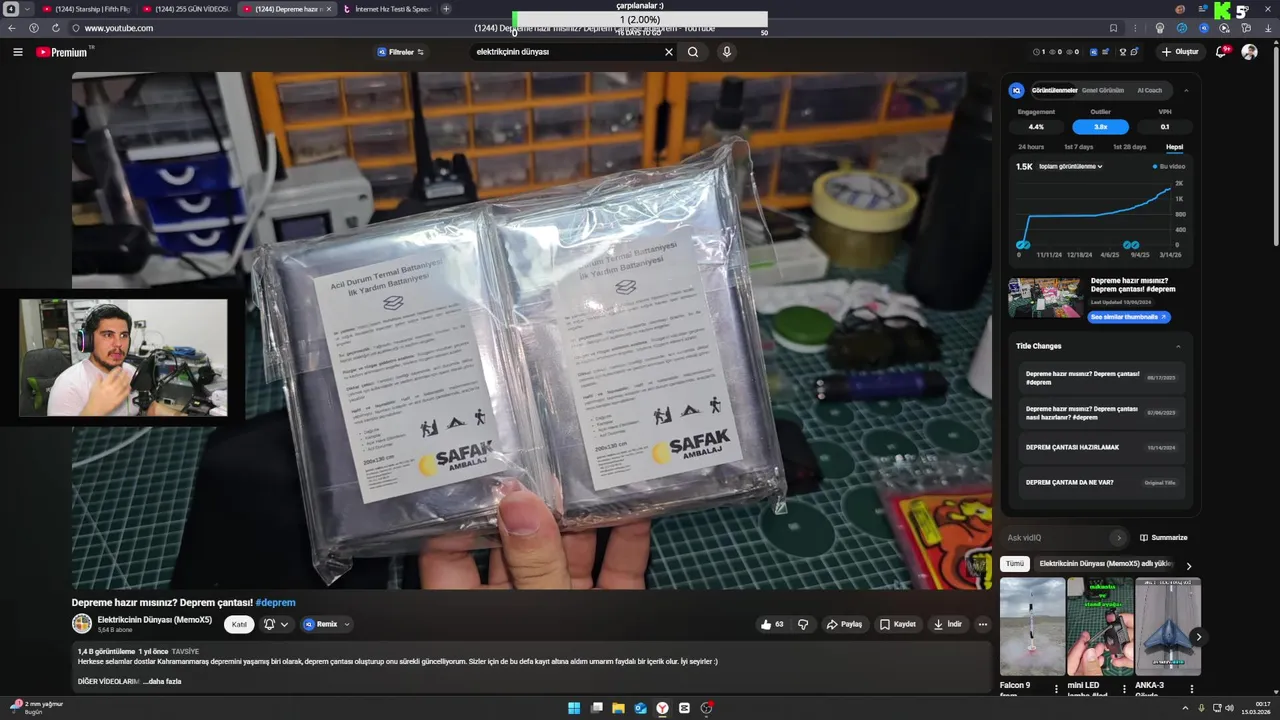Click 'DEPREM ÇANTAM DA NE VAR?' original title
1280x720 pixels.
[1100, 482]
